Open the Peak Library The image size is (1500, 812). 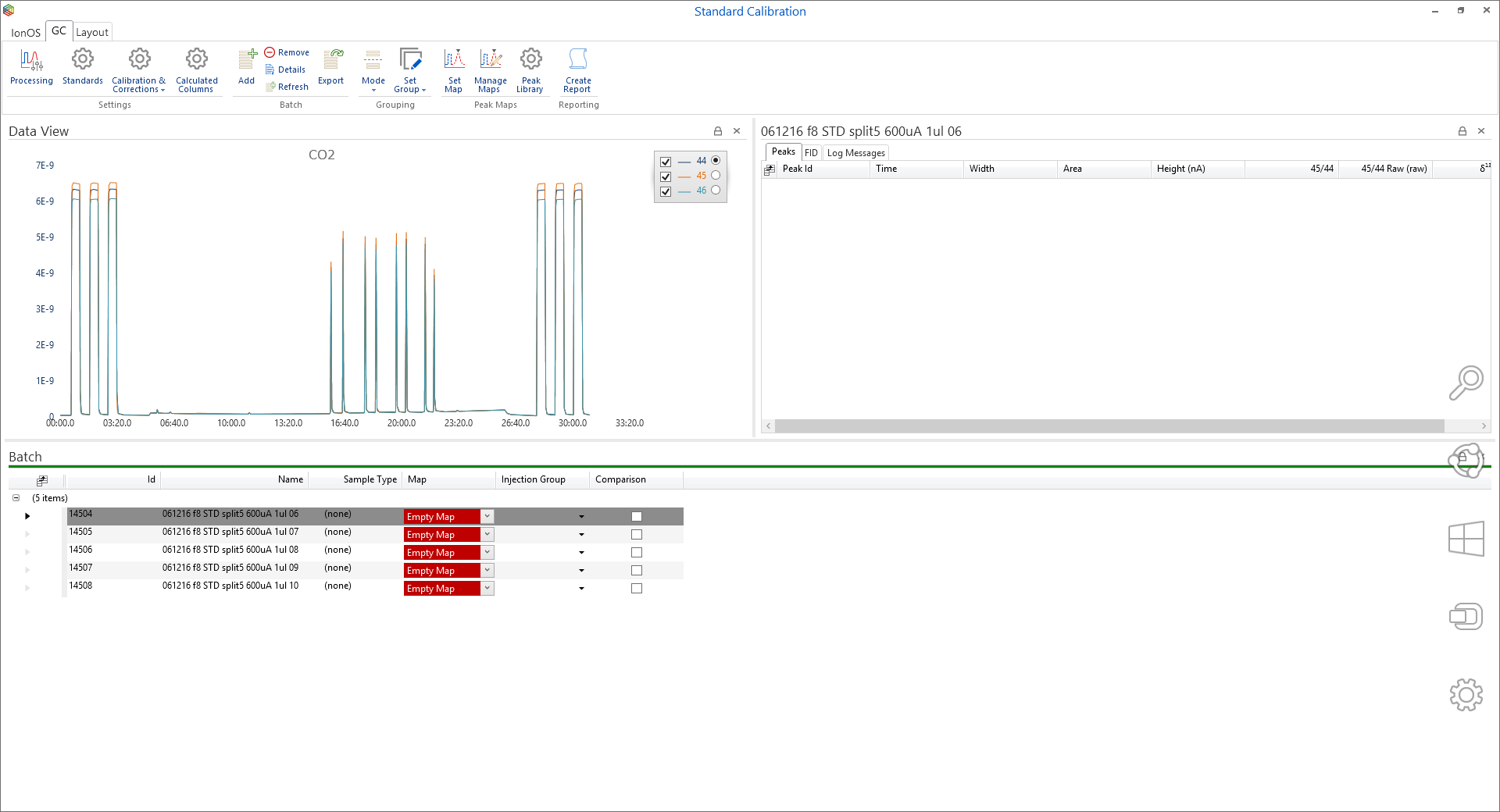click(x=530, y=67)
